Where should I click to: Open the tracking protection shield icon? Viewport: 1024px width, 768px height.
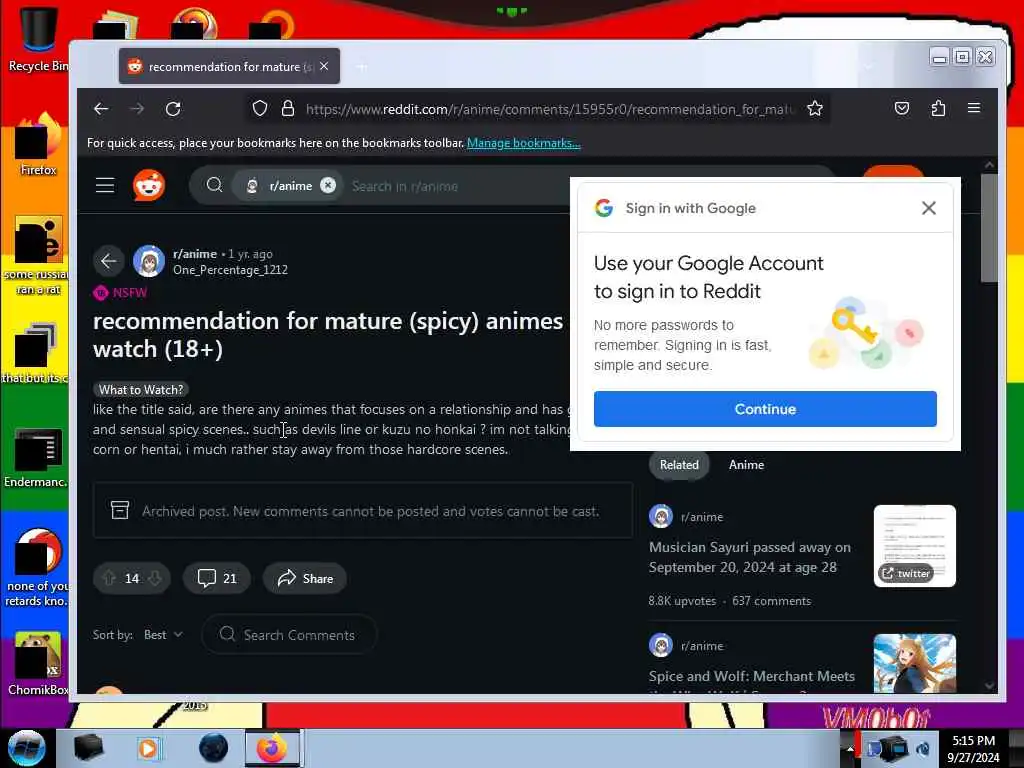pos(260,108)
